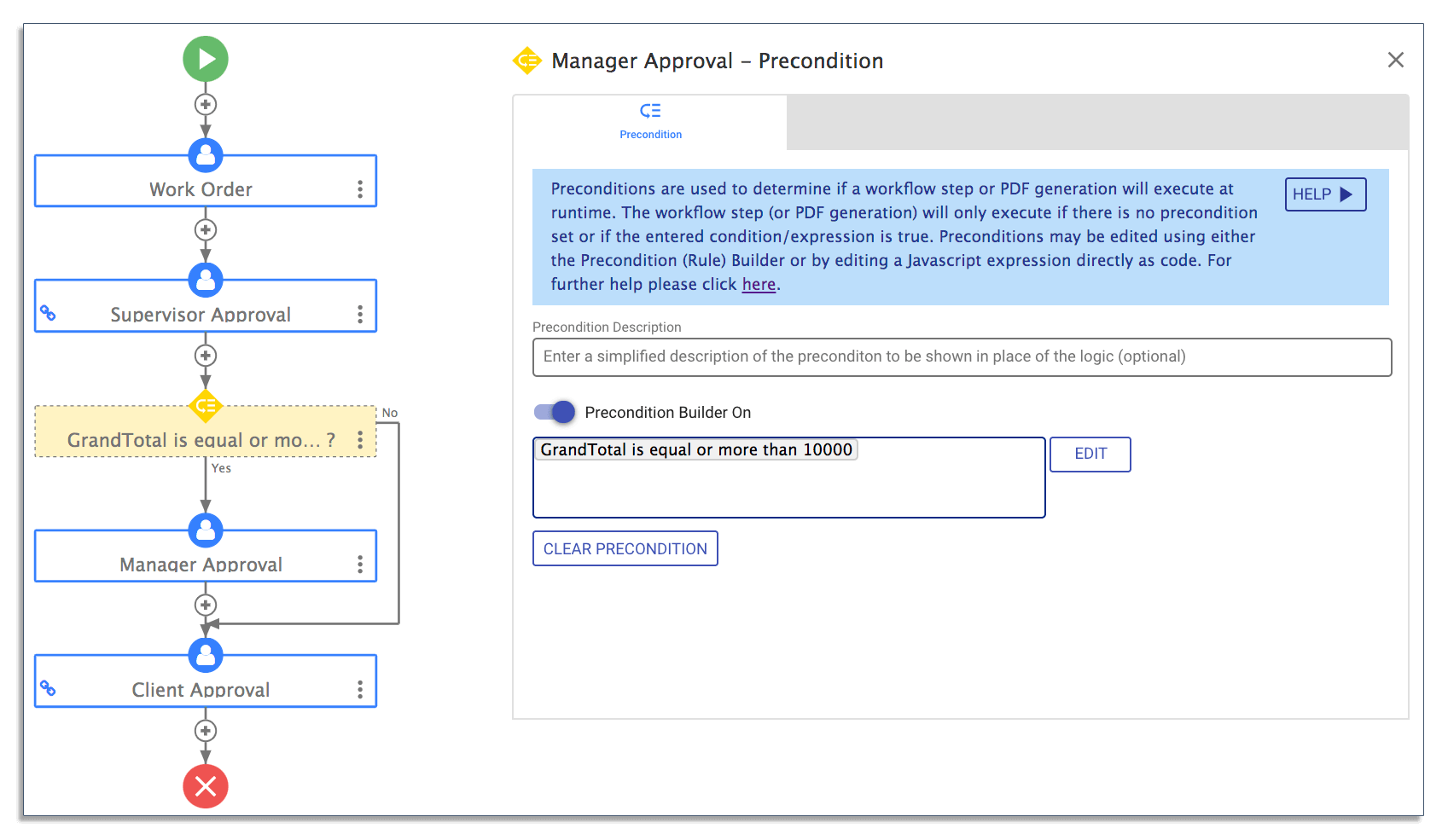The width and height of the screenshot is (1448, 840).
Task: Add a step after Client Approval
Action: pyautogui.click(x=206, y=730)
